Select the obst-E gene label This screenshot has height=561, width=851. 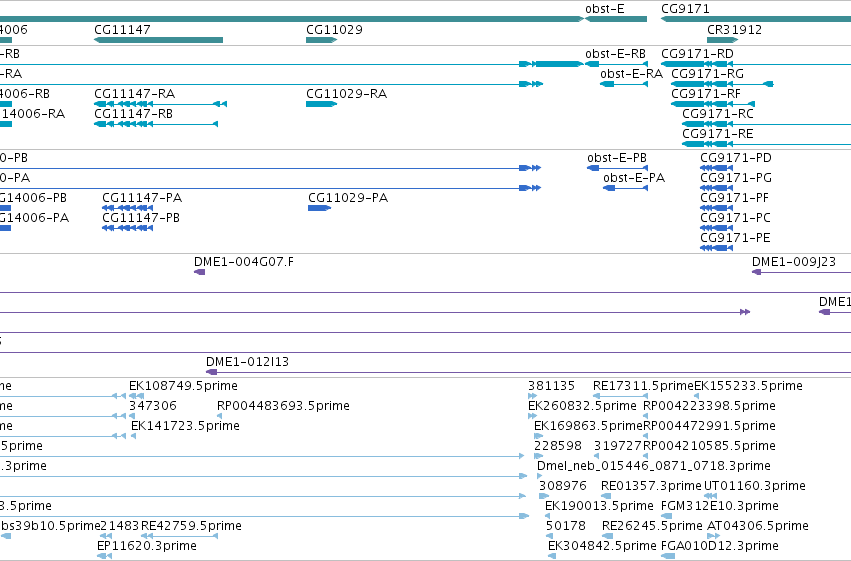605,9
